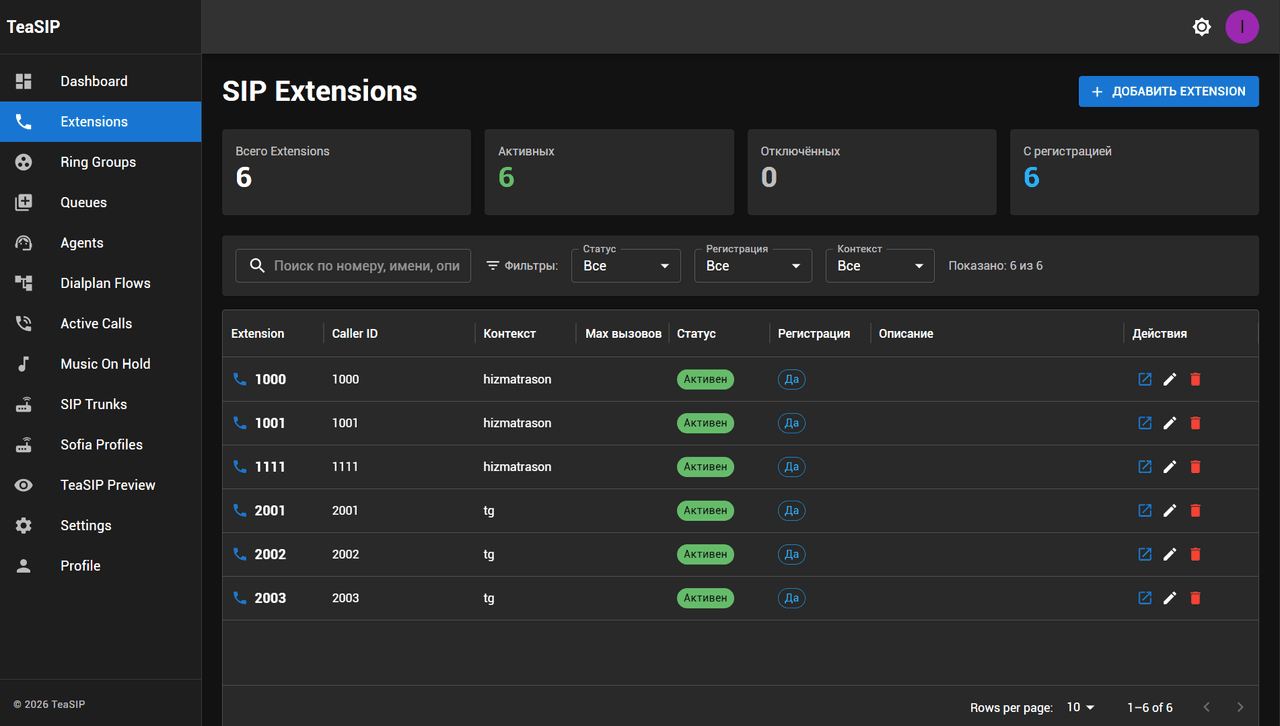Click the phone icon beside extension 2001
Viewport: 1280px width, 726px height.
click(239, 510)
